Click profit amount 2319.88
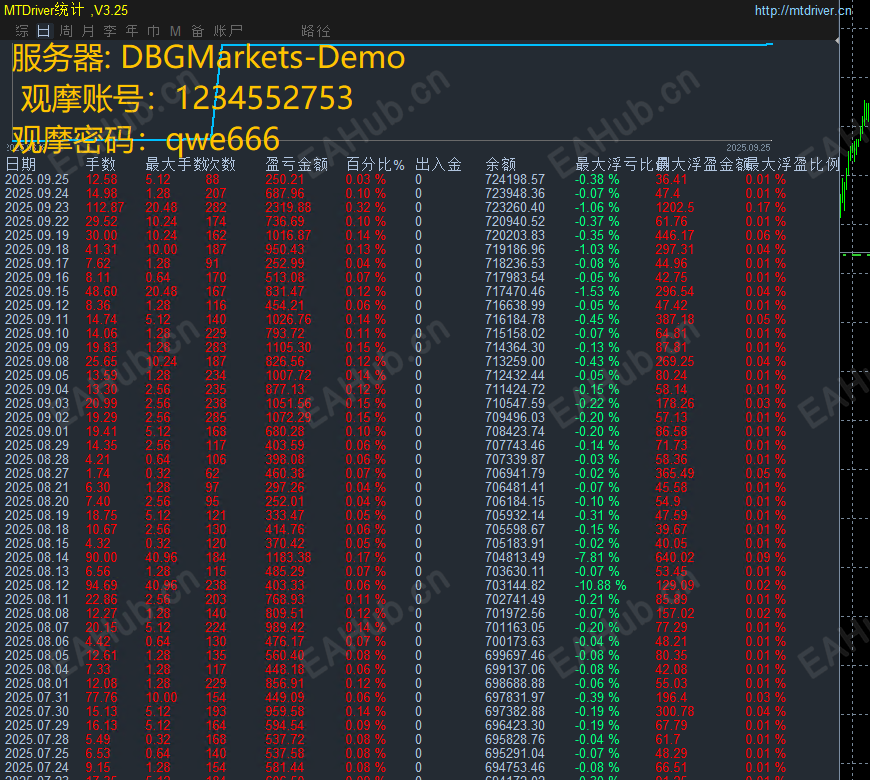This screenshot has width=870, height=780. click(289, 207)
